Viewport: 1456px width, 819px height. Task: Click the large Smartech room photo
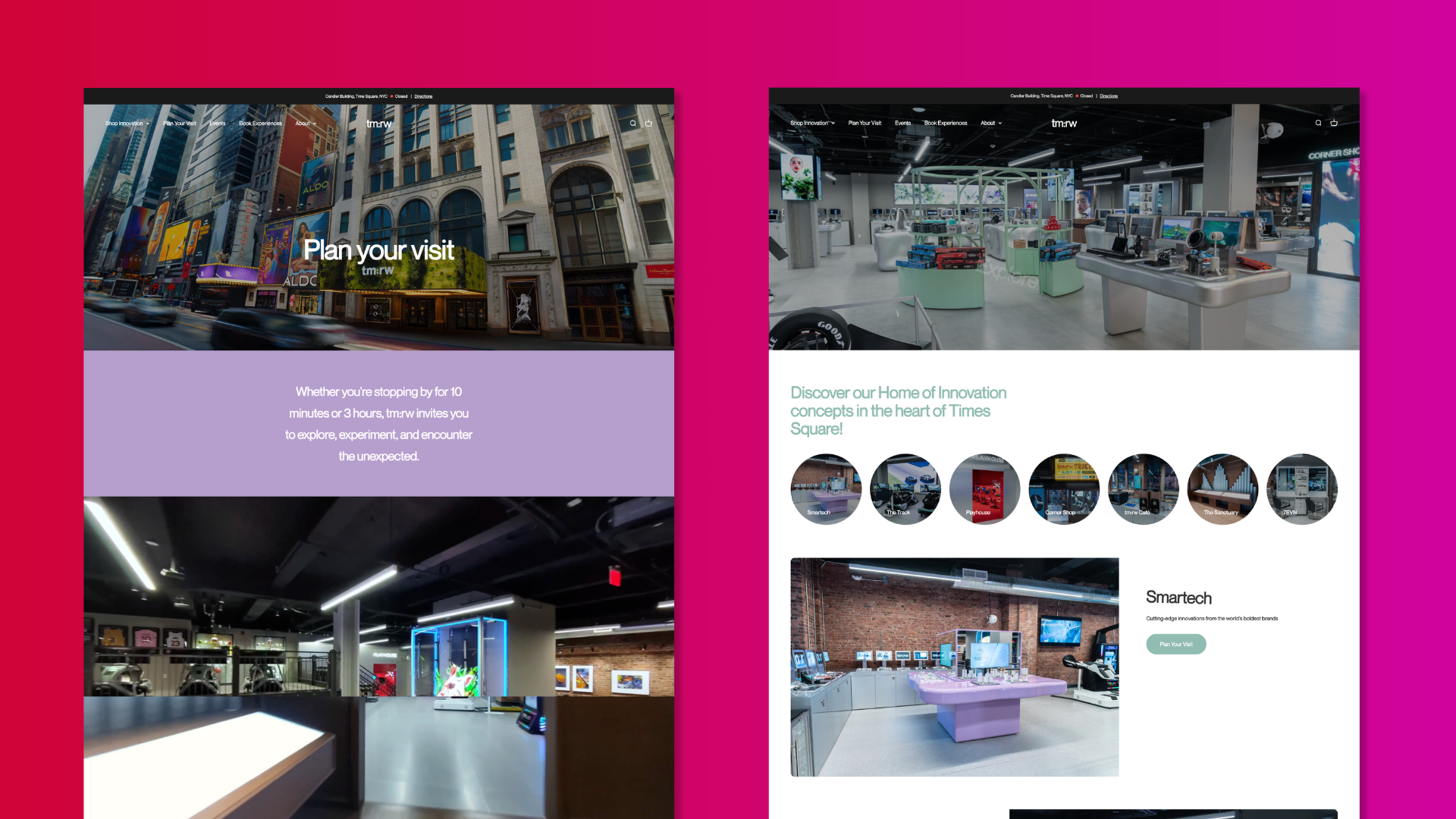click(x=954, y=667)
